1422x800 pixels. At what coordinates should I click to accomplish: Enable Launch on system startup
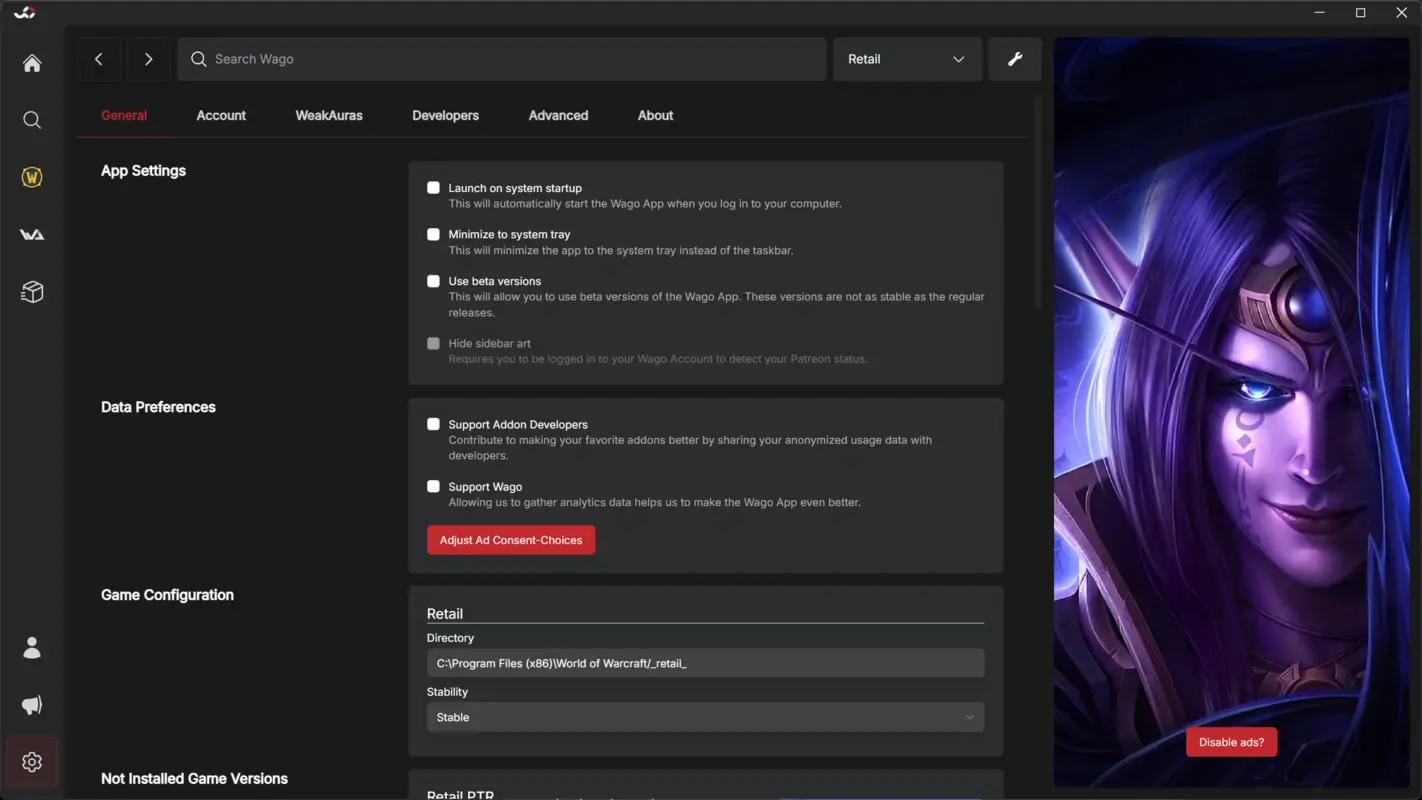[433, 187]
